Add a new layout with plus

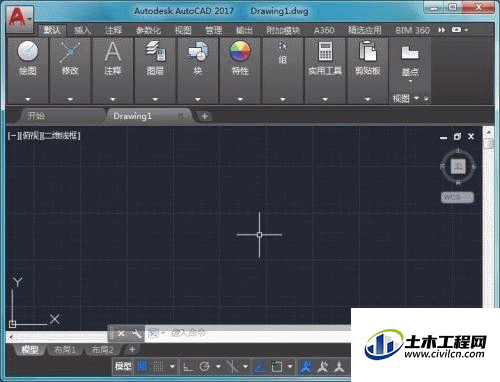[132, 349]
